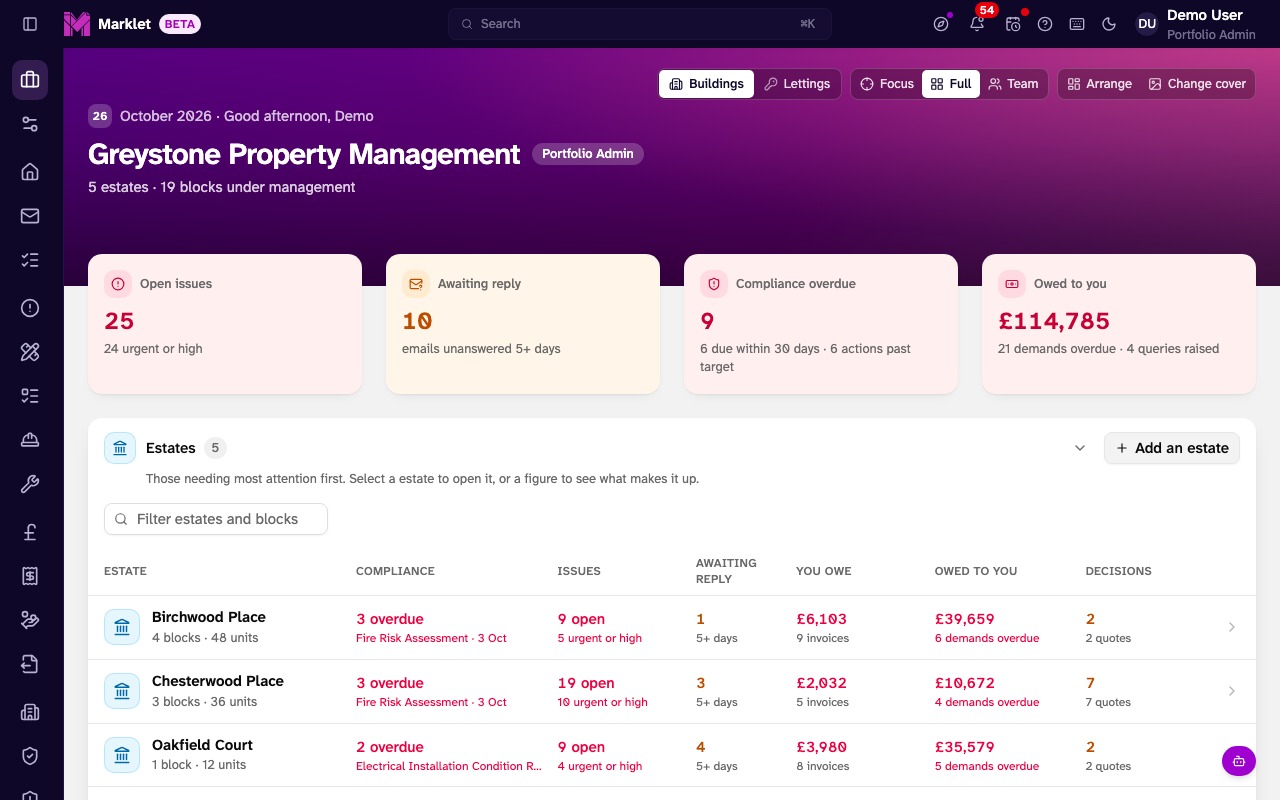Open the calendar clock icon

[1013, 24]
